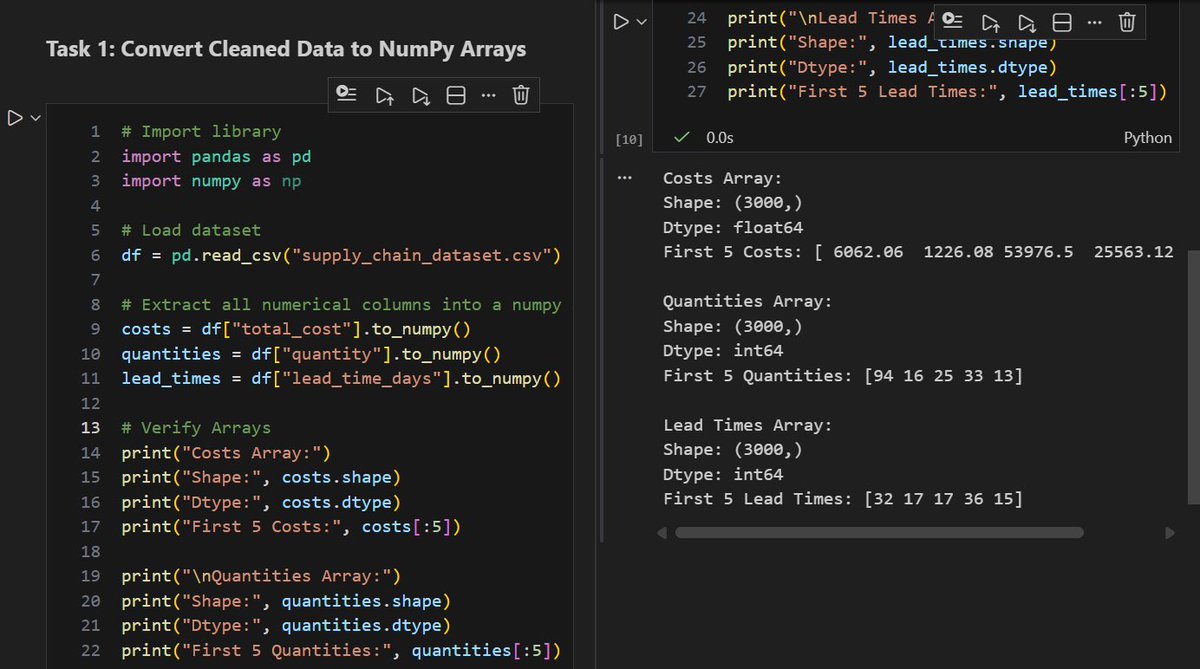
Task: Click the print quantities[:5] code line
Action: [341, 650]
